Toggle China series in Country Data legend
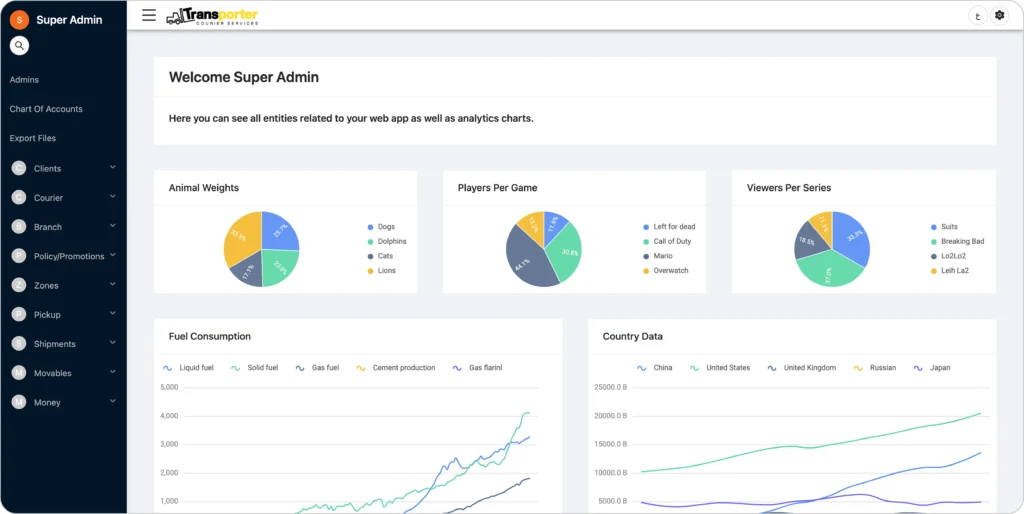Image resolution: width=1024 pixels, height=514 pixels. [x=654, y=368]
